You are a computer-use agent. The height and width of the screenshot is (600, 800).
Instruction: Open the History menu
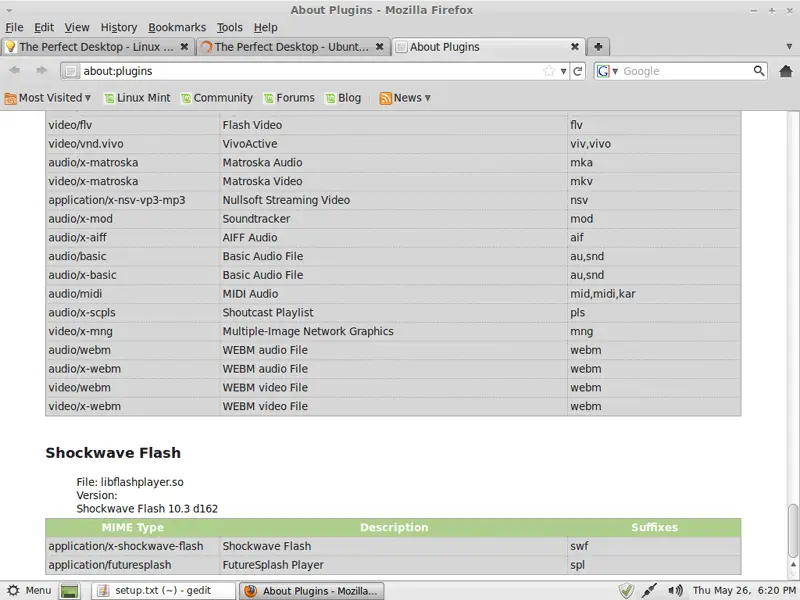tap(119, 28)
